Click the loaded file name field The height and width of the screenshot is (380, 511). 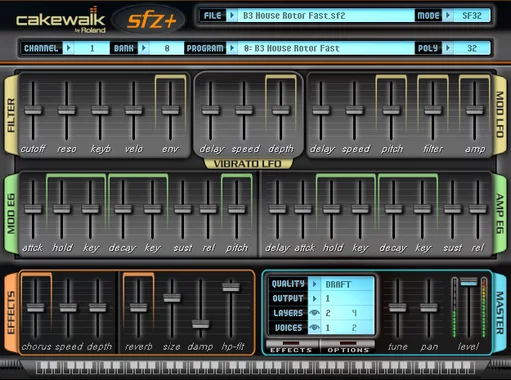[x=325, y=16]
